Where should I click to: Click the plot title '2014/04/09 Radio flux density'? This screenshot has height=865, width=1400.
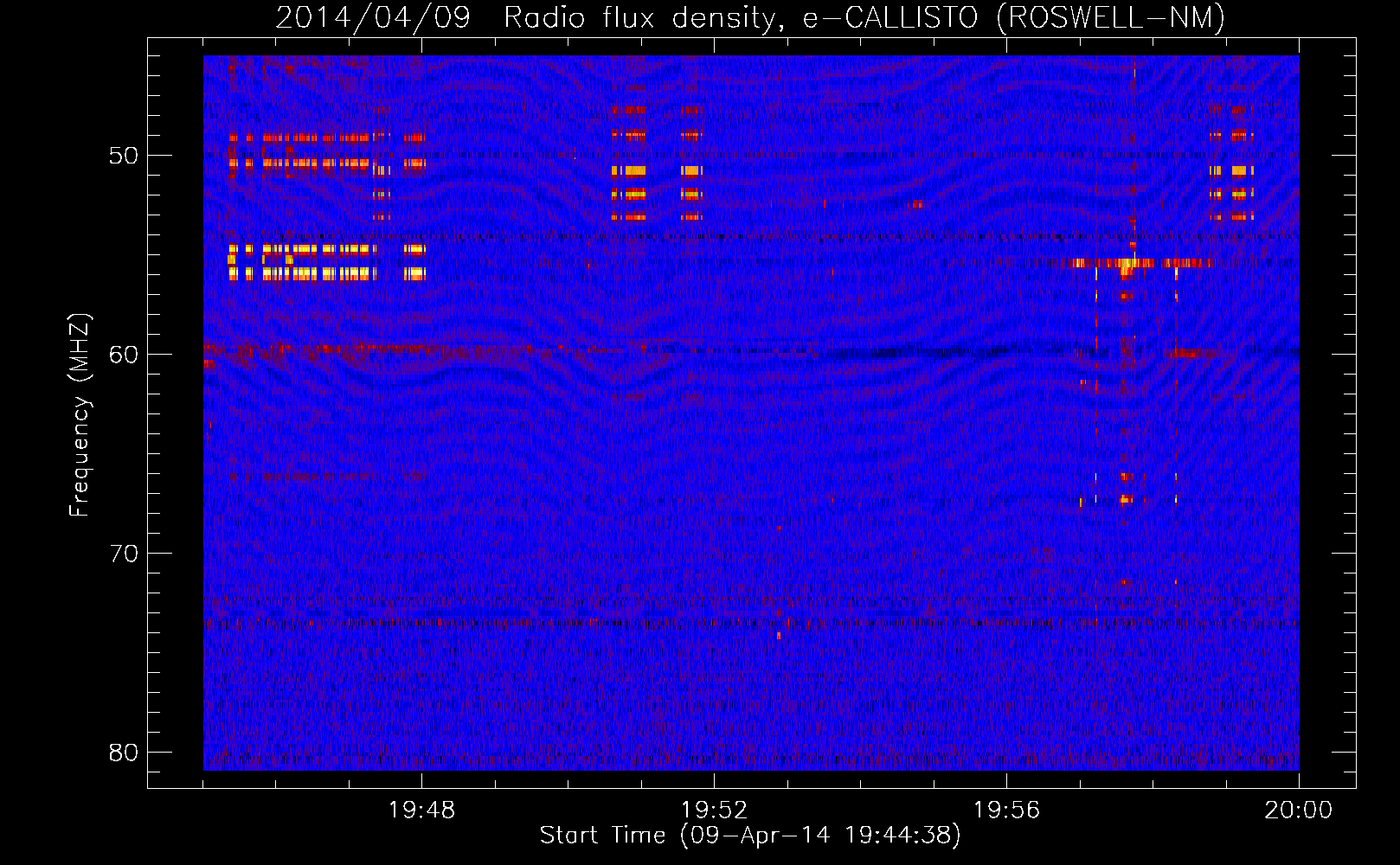pyautogui.click(x=530, y=17)
